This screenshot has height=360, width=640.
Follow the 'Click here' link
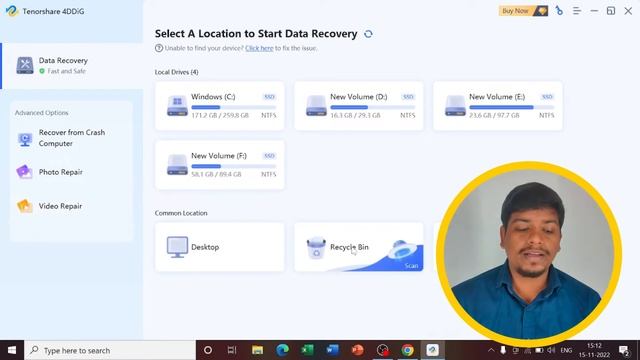[259, 48]
